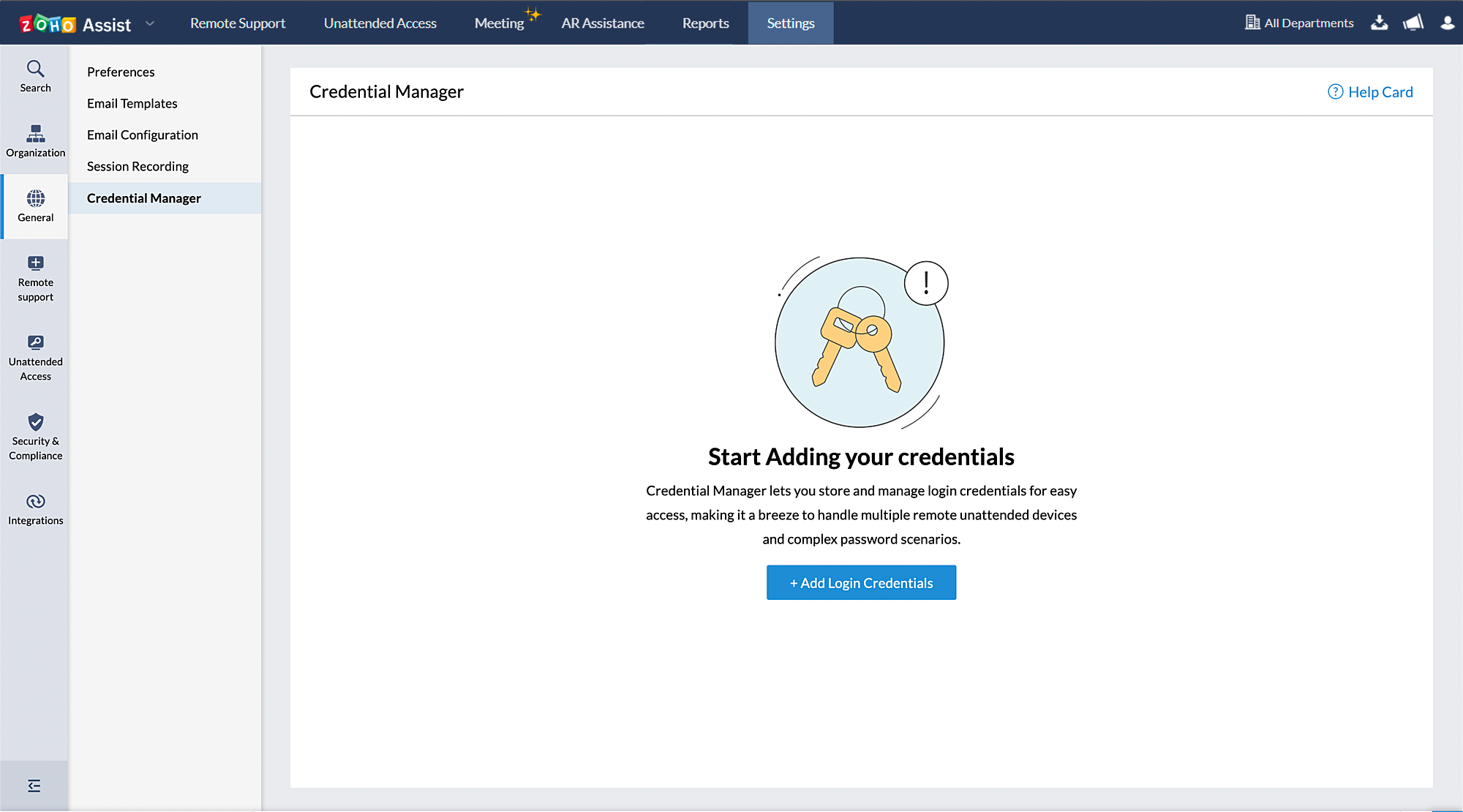1463x812 pixels.
Task: Open Preferences in the General menu
Action: point(121,72)
